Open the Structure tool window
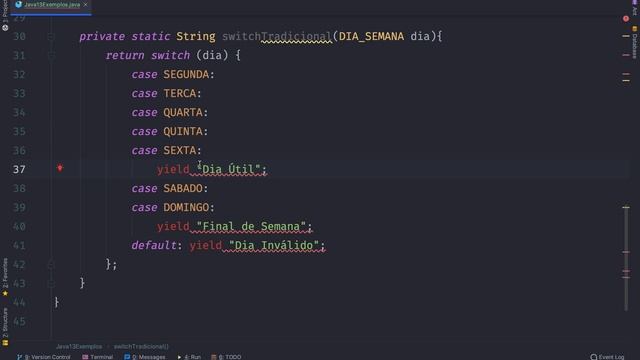The height and width of the screenshot is (360, 640). click(5, 327)
